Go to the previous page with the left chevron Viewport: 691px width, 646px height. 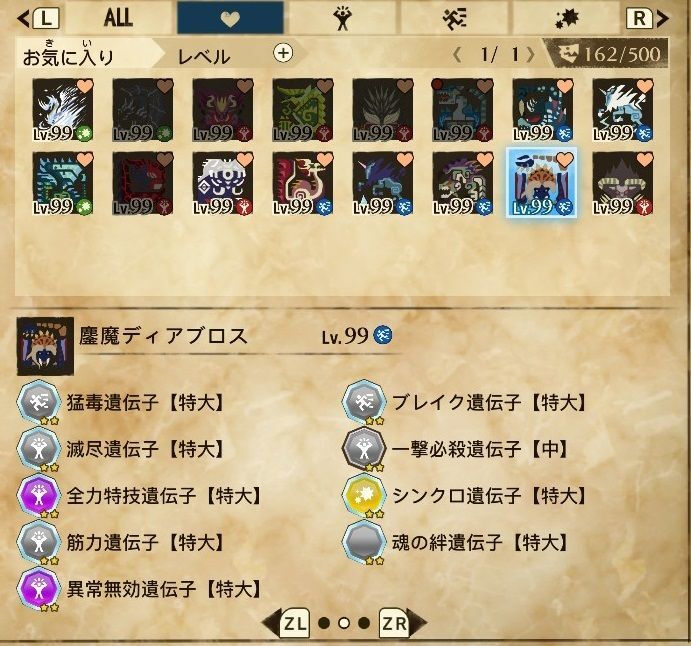[x=457, y=55]
